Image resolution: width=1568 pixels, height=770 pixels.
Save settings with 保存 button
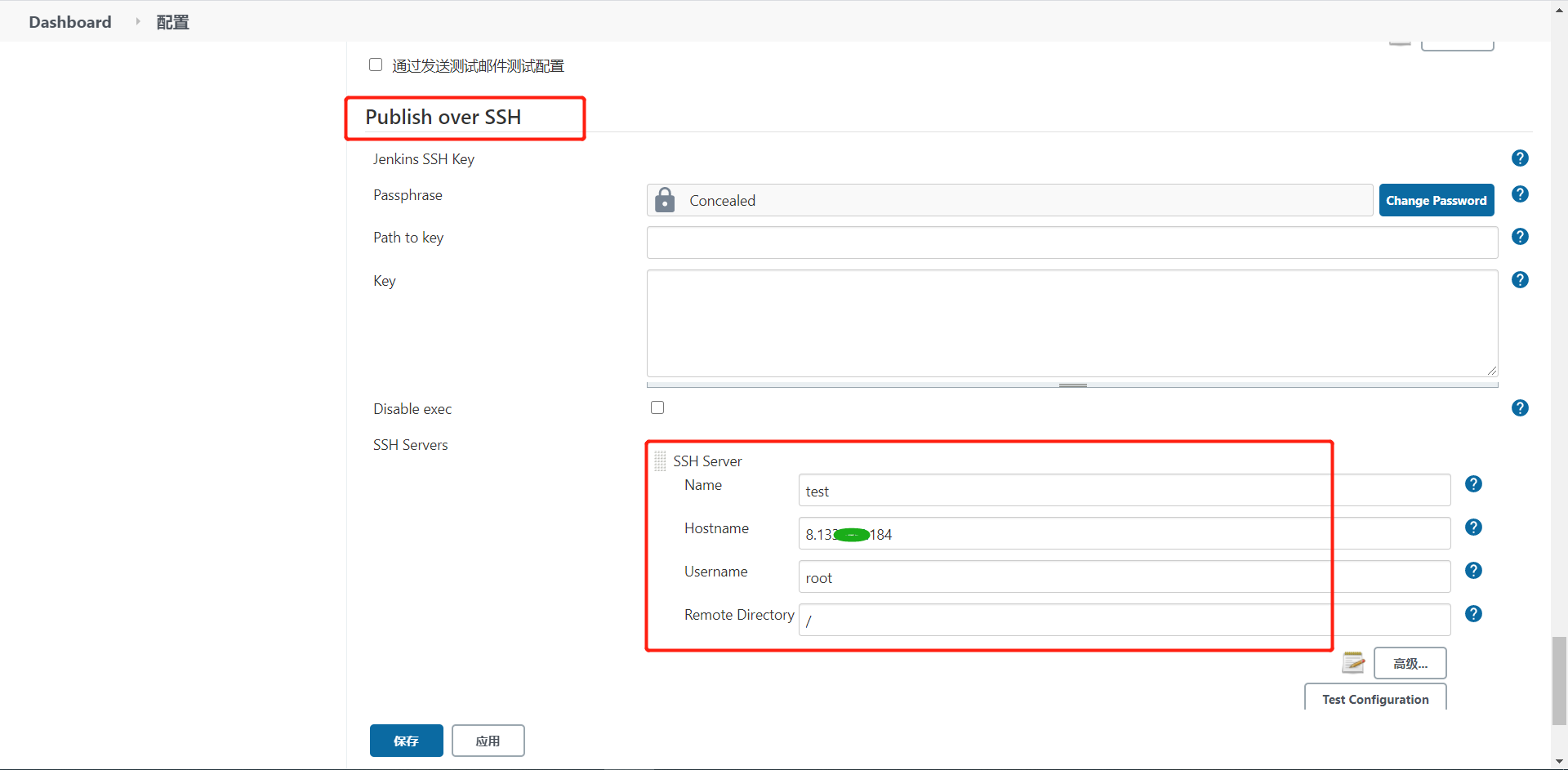pos(407,741)
